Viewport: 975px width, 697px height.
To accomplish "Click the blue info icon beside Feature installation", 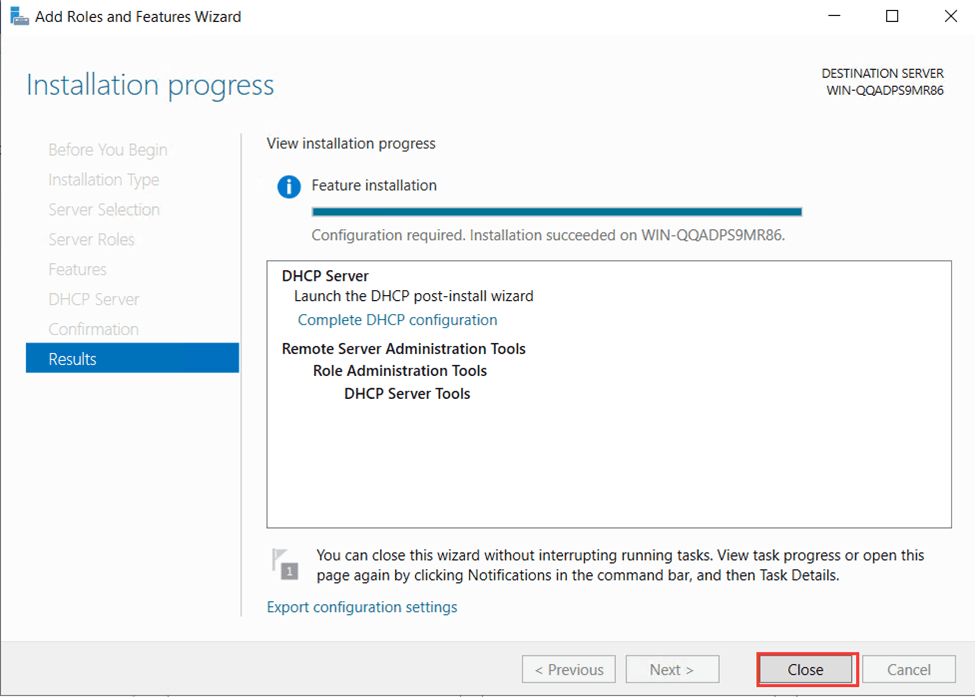I will 289,186.
